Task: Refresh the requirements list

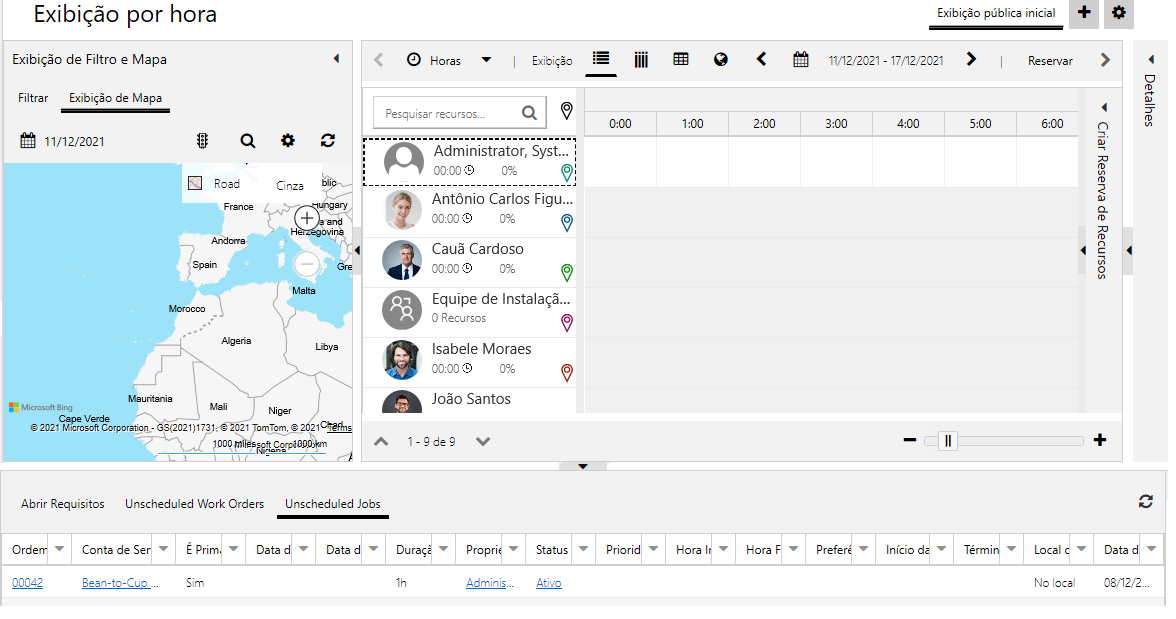Action: tap(1145, 501)
